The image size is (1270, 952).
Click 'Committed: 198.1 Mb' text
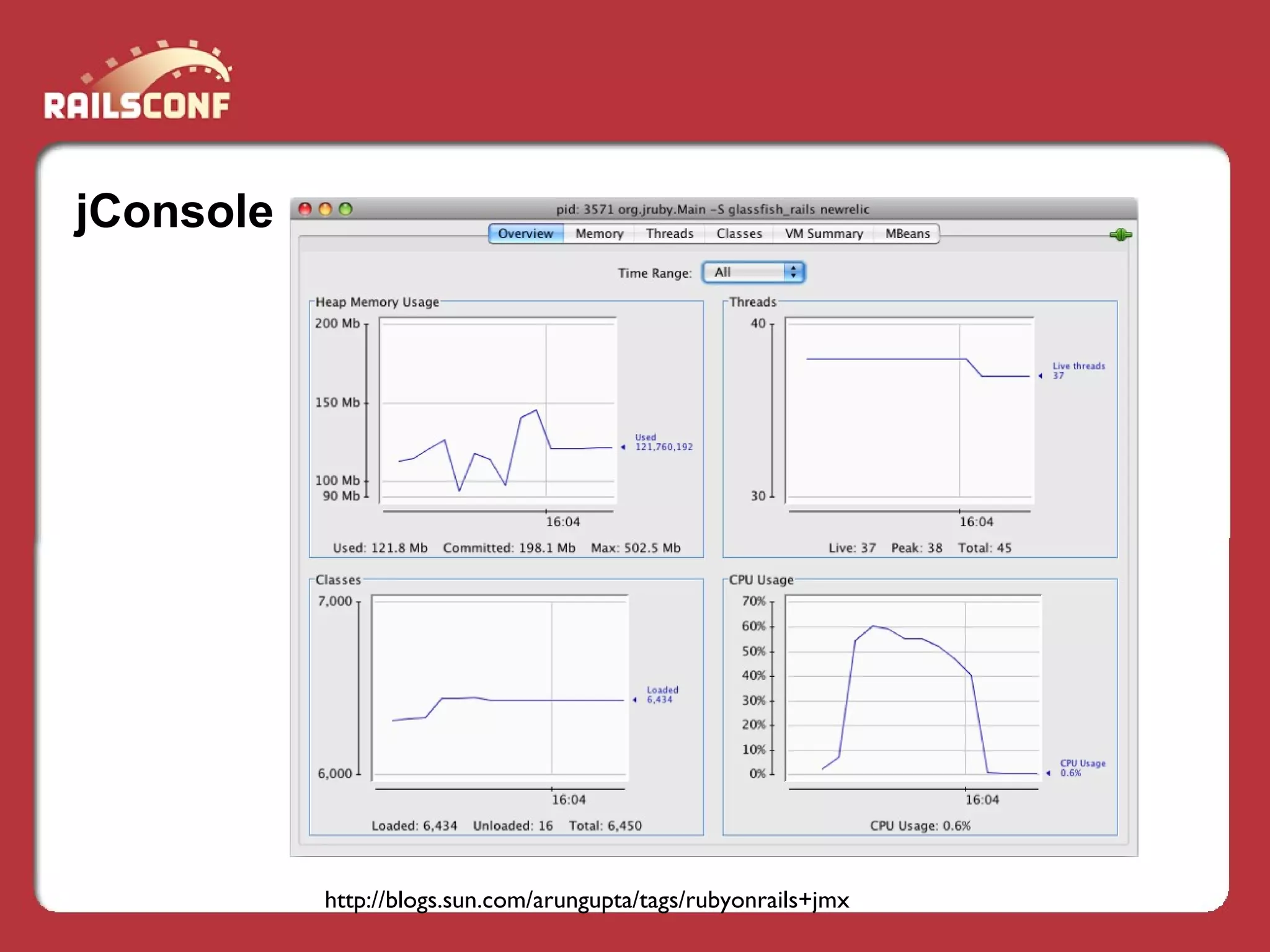[x=509, y=548]
